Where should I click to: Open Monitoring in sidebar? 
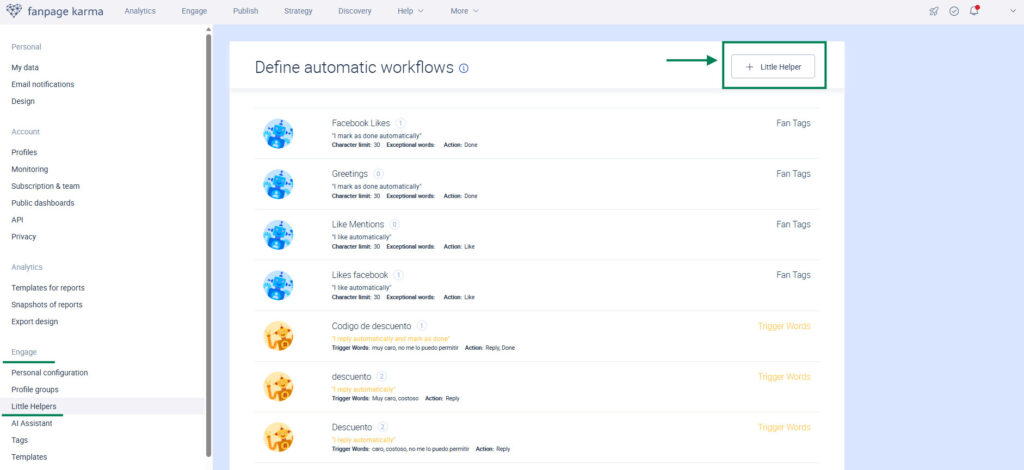click(29, 169)
